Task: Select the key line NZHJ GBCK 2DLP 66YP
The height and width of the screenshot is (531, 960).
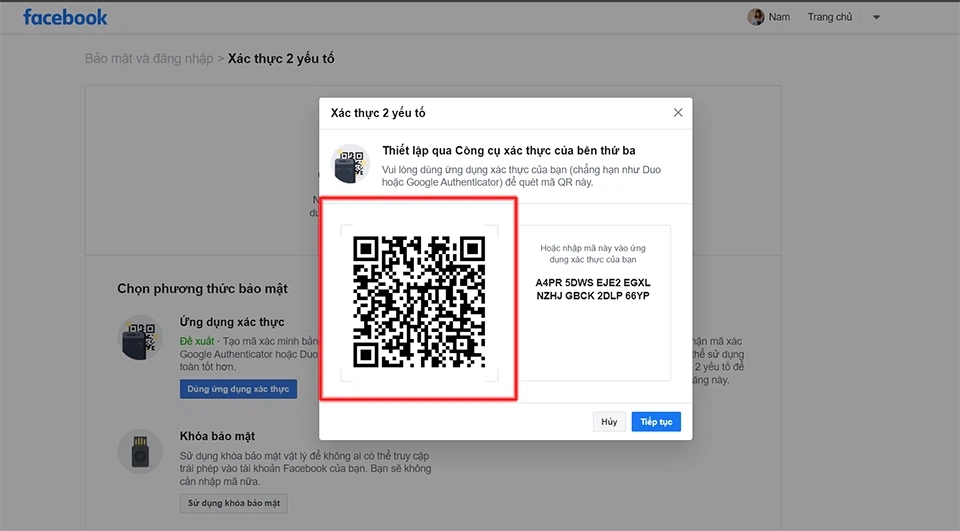Action: point(593,296)
